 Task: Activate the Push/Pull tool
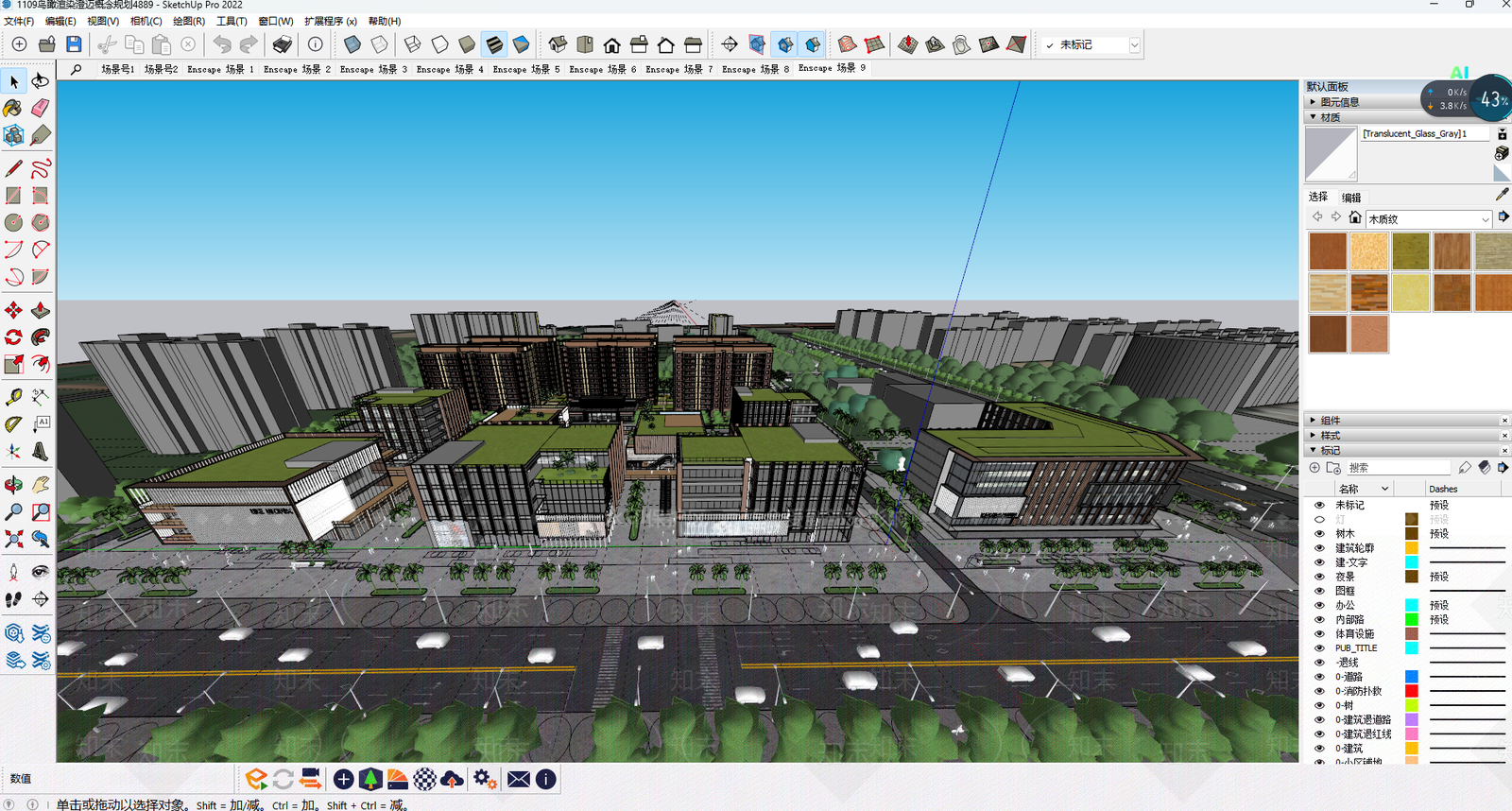pos(41,310)
